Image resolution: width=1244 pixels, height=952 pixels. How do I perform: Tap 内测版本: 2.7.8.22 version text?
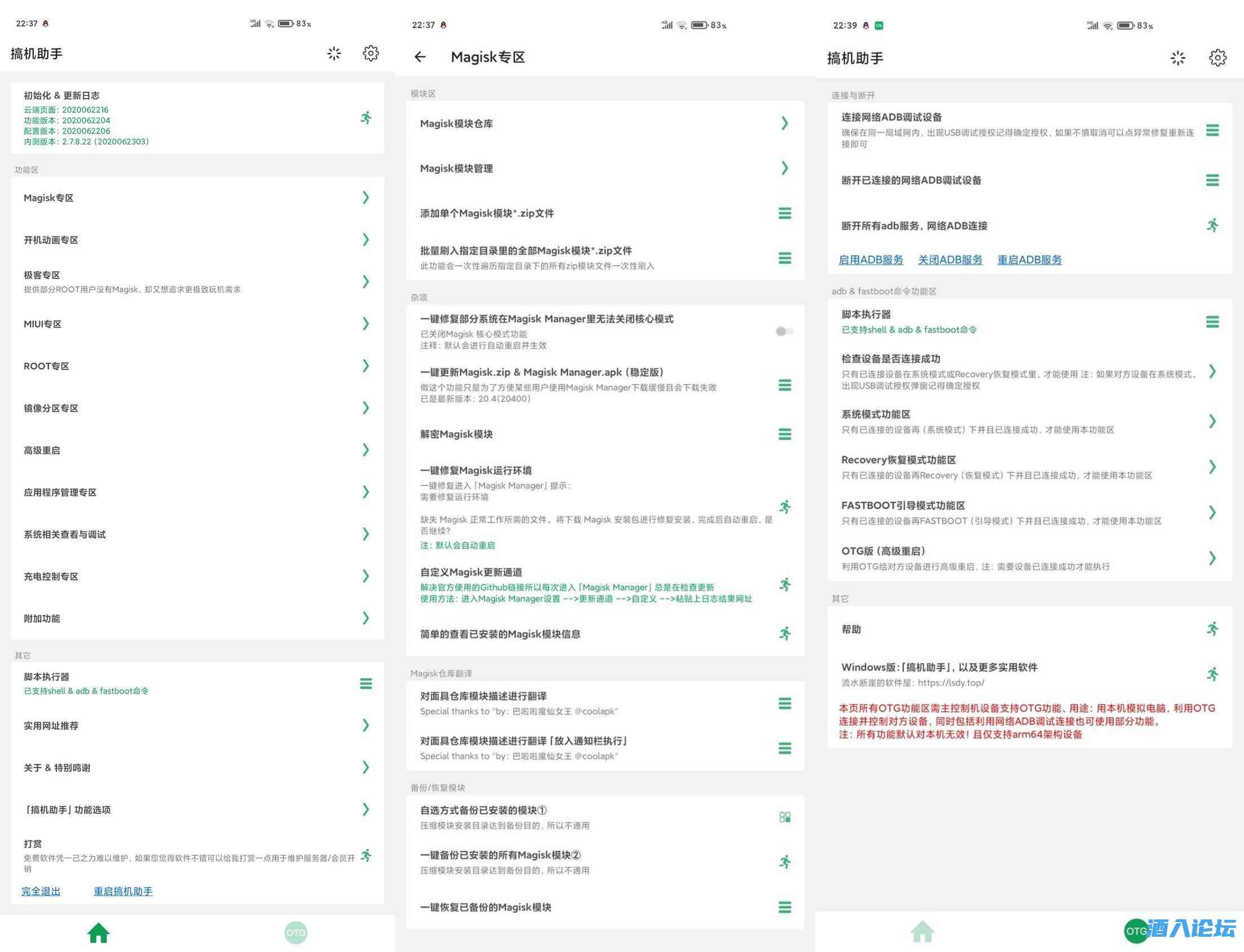[86, 142]
